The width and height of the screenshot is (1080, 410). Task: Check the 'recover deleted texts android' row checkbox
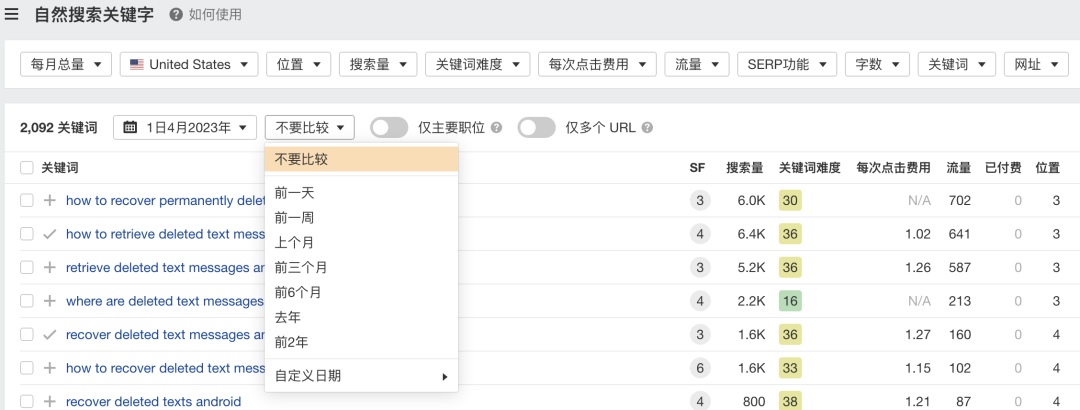[26, 401]
